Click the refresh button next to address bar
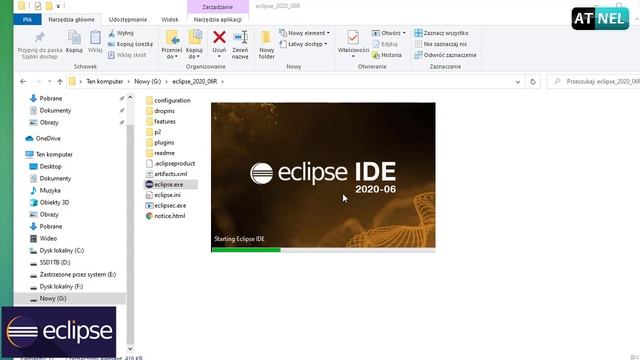This screenshot has width=640, height=360. click(x=533, y=82)
